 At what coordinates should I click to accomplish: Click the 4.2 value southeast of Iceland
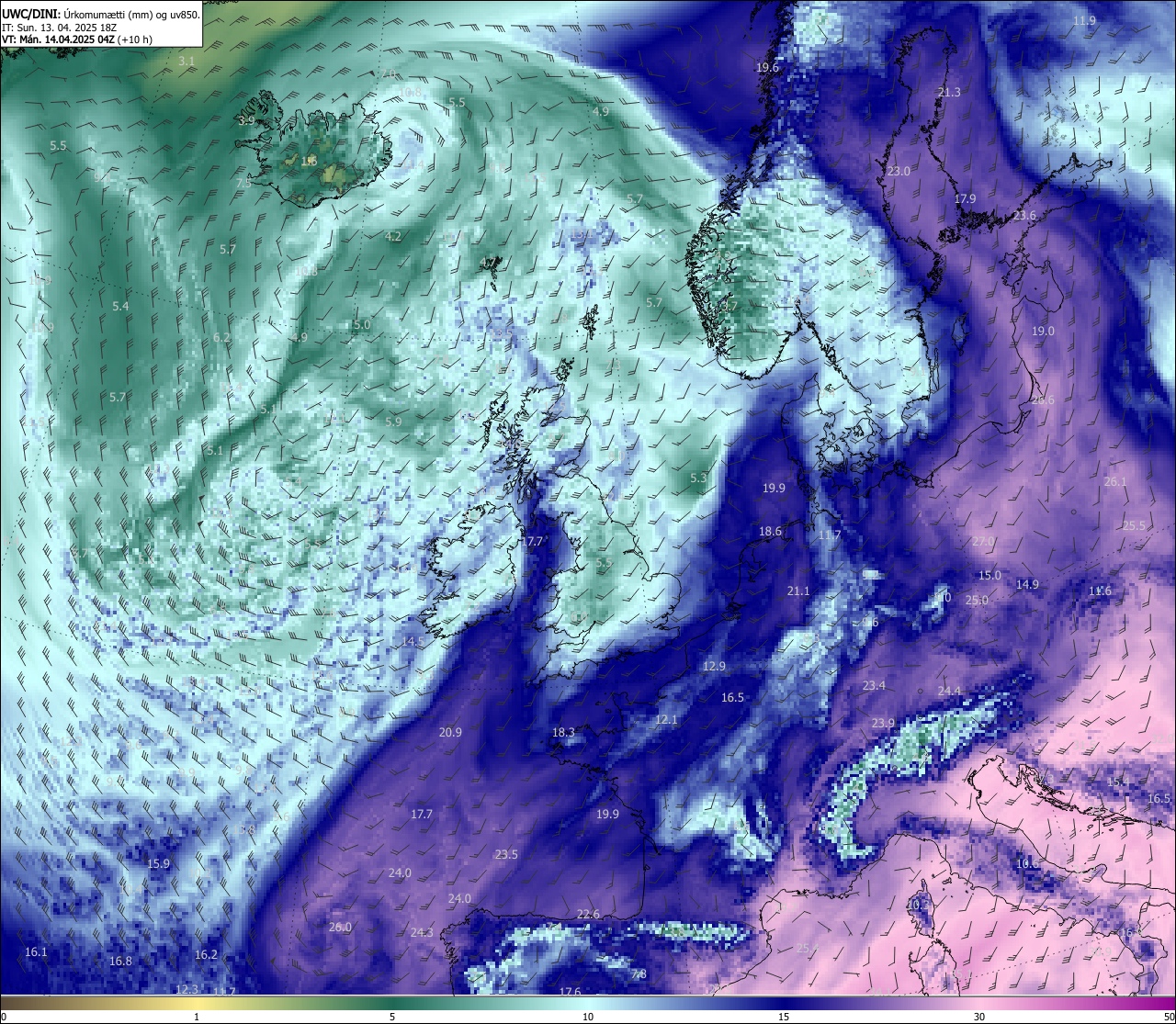(393, 237)
